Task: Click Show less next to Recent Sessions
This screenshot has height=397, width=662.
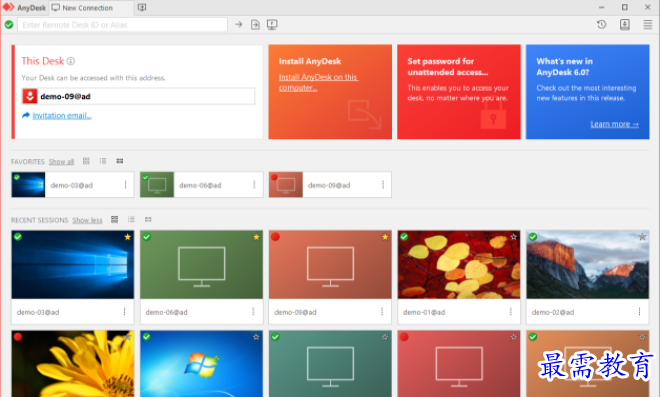Action: pyautogui.click(x=87, y=220)
